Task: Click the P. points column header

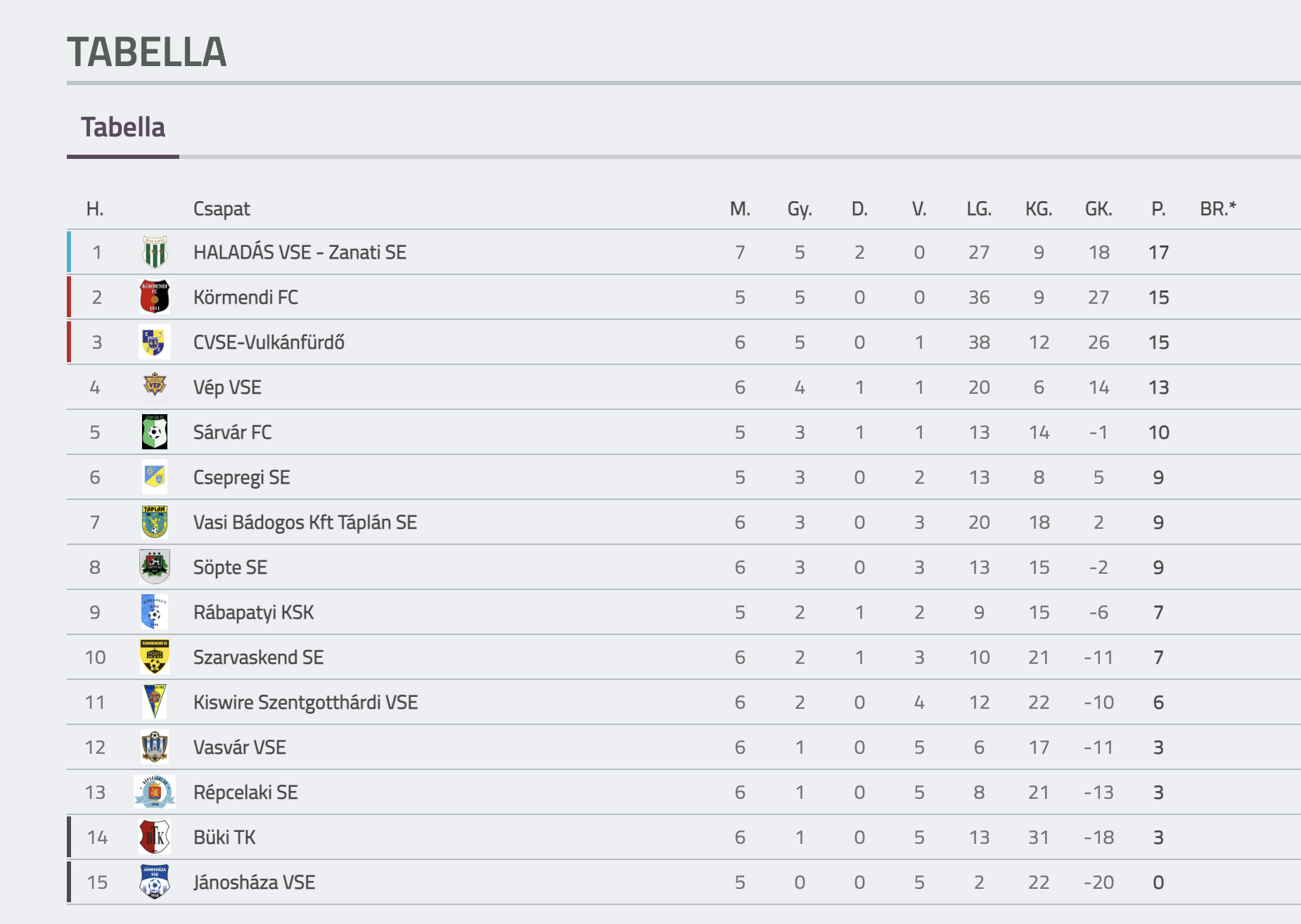Action: 1158,209
